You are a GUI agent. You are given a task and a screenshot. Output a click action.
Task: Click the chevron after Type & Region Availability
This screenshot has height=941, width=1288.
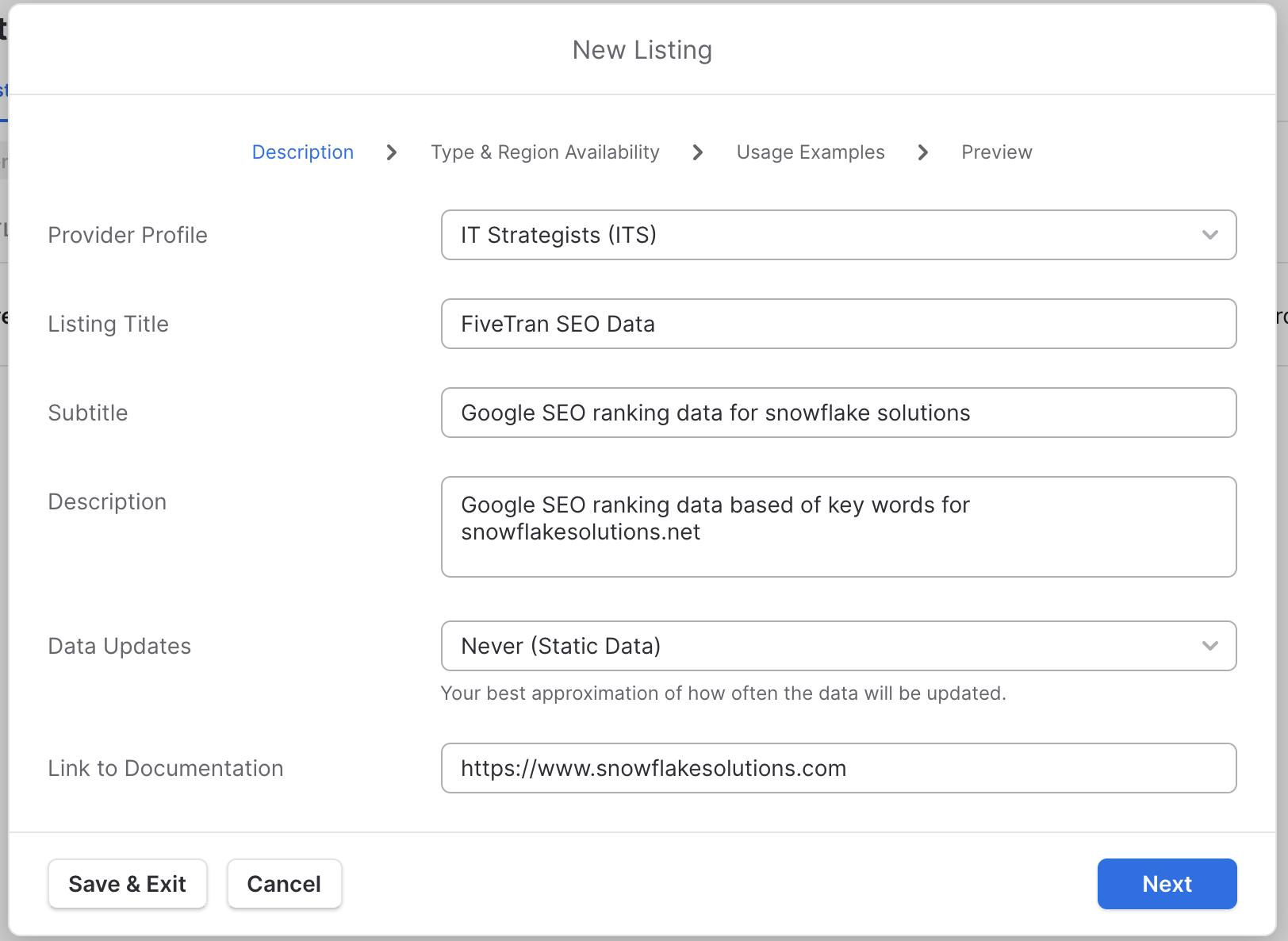tap(698, 152)
